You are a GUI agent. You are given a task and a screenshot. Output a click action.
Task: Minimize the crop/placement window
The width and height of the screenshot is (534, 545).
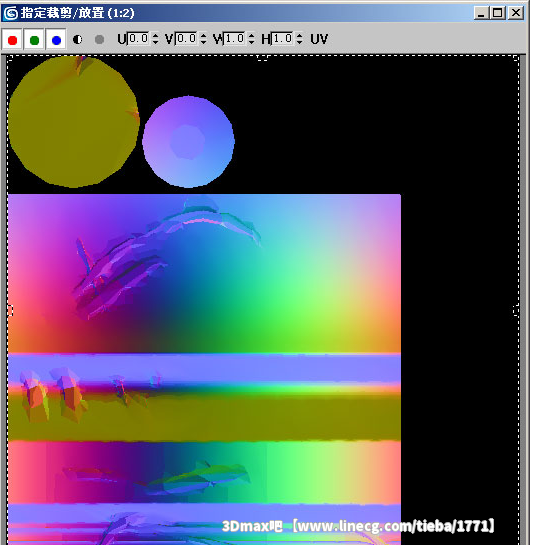point(481,13)
